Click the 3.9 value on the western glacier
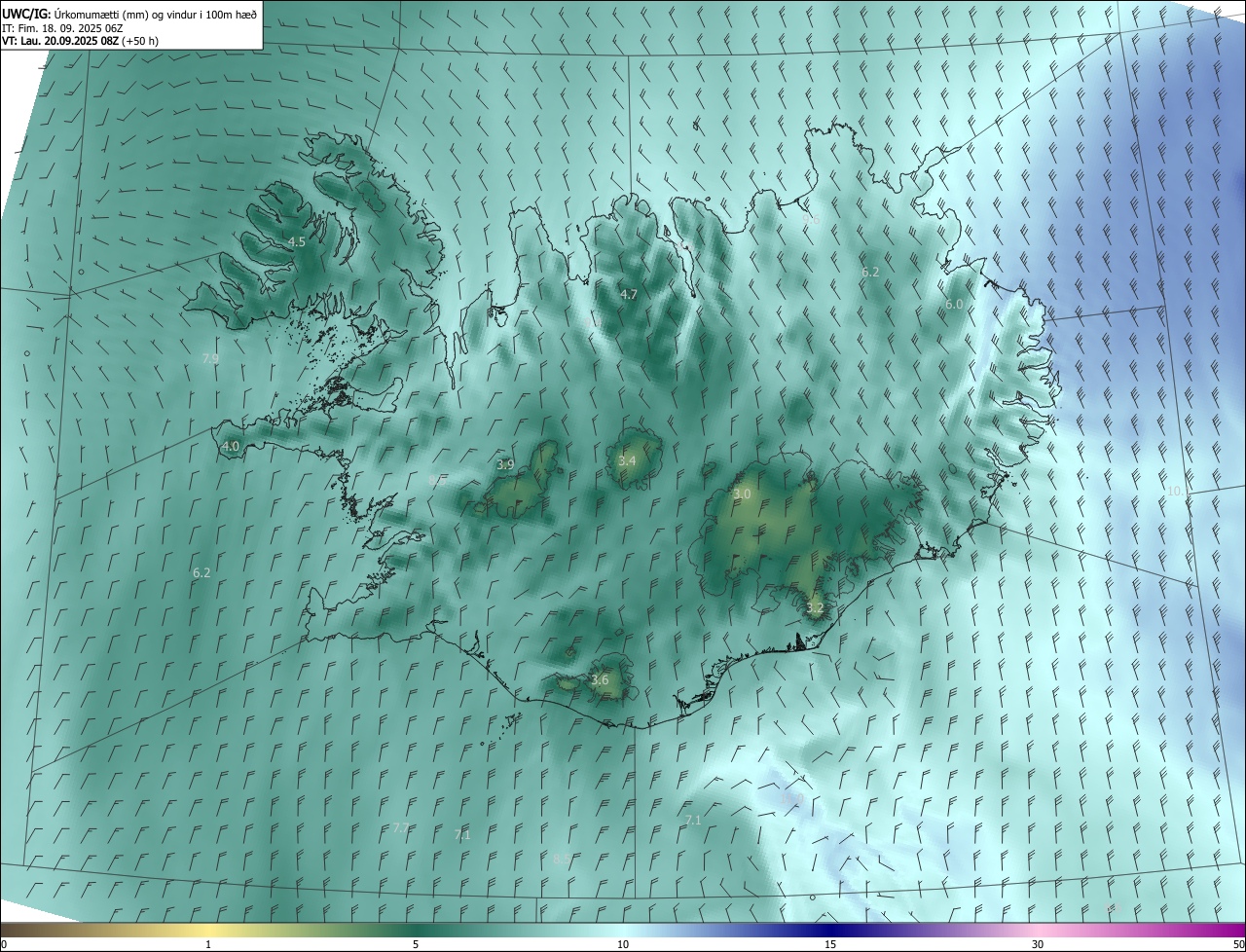The height and width of the screenshot is (952, 1246). point(505,465)
